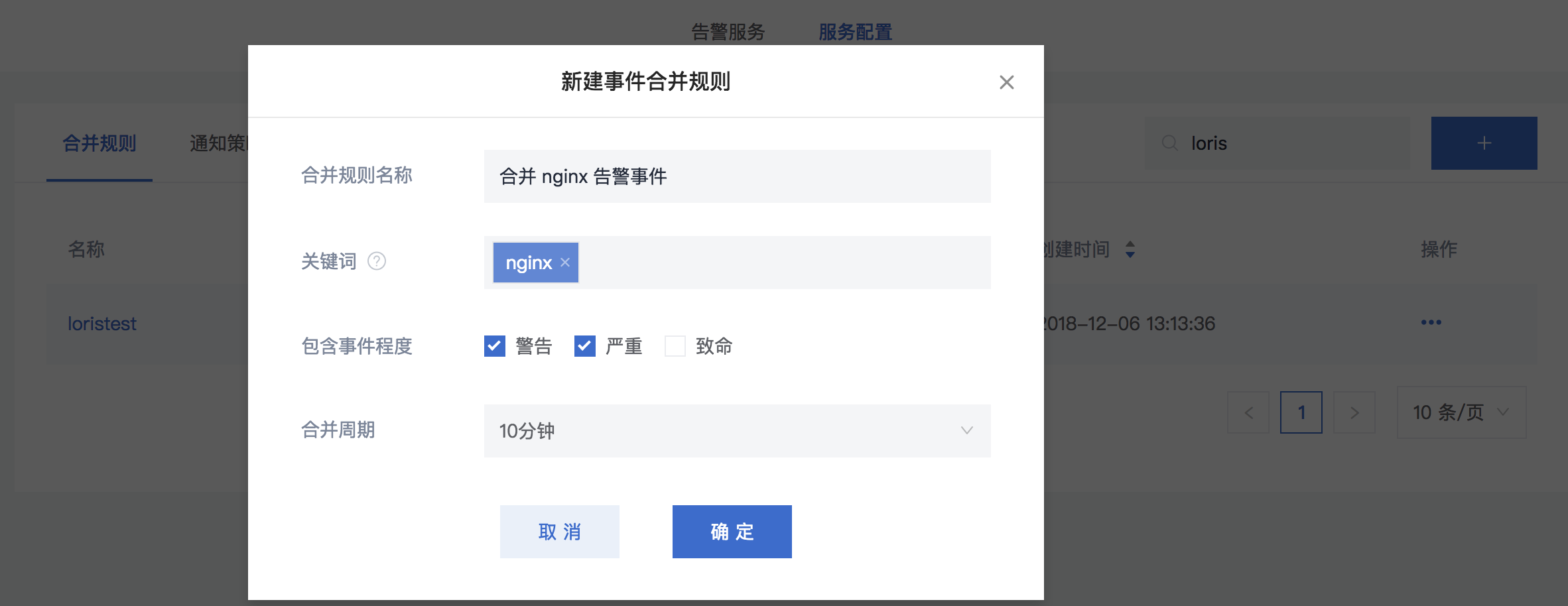Click the 合并周期 label
1568x606 pixels.
pos(338,430)
